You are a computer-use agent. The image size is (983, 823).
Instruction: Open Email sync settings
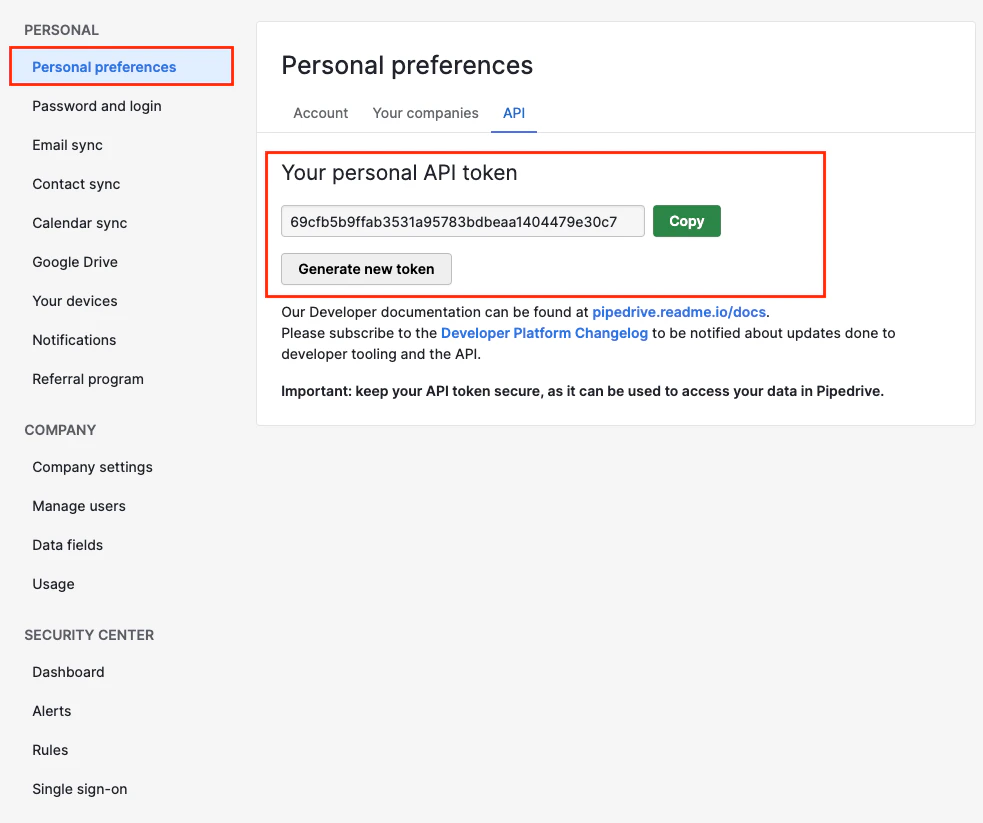[x=67, y=145]
